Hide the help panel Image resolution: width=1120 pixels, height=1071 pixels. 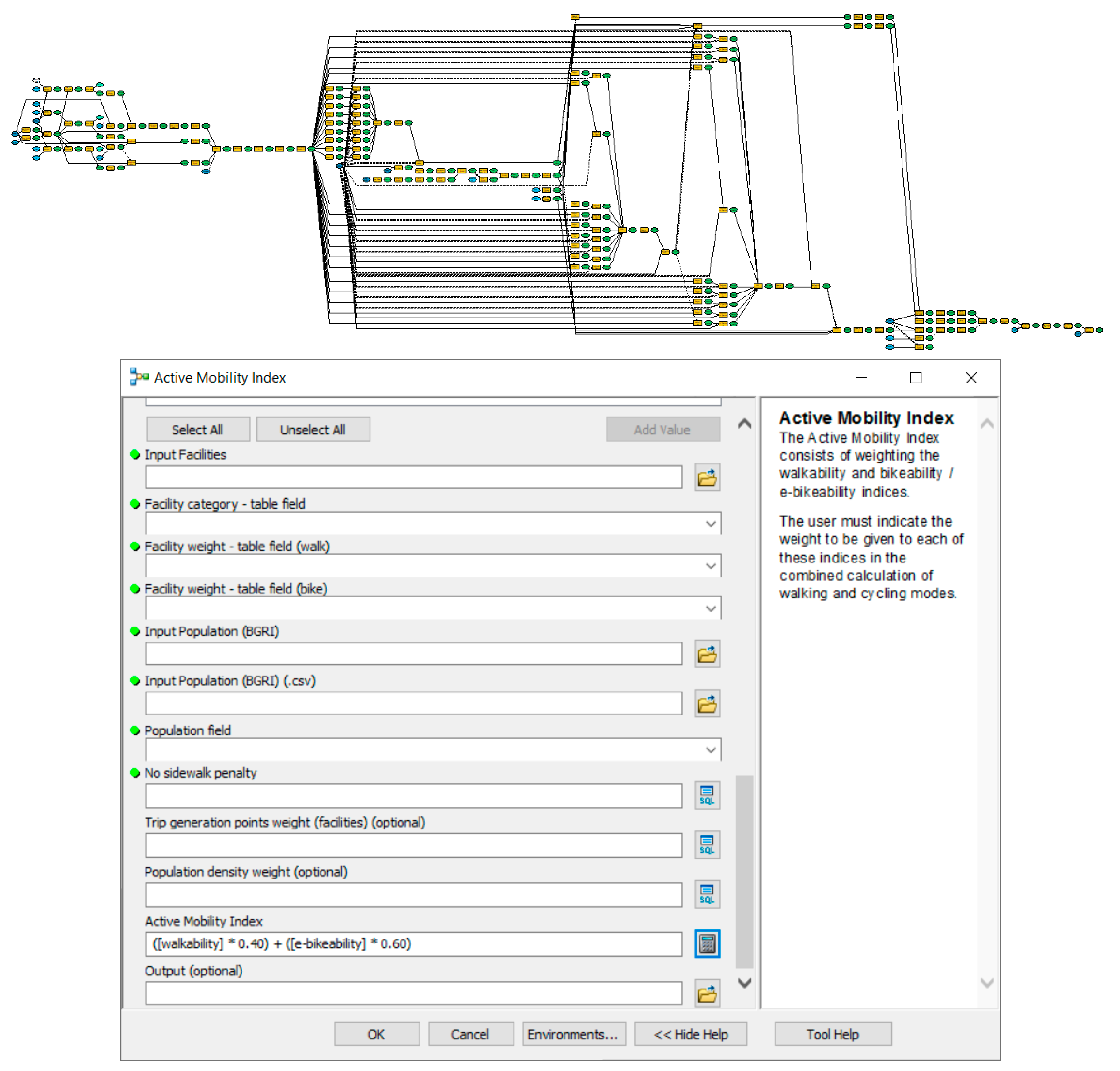[x=690, y=1034]
